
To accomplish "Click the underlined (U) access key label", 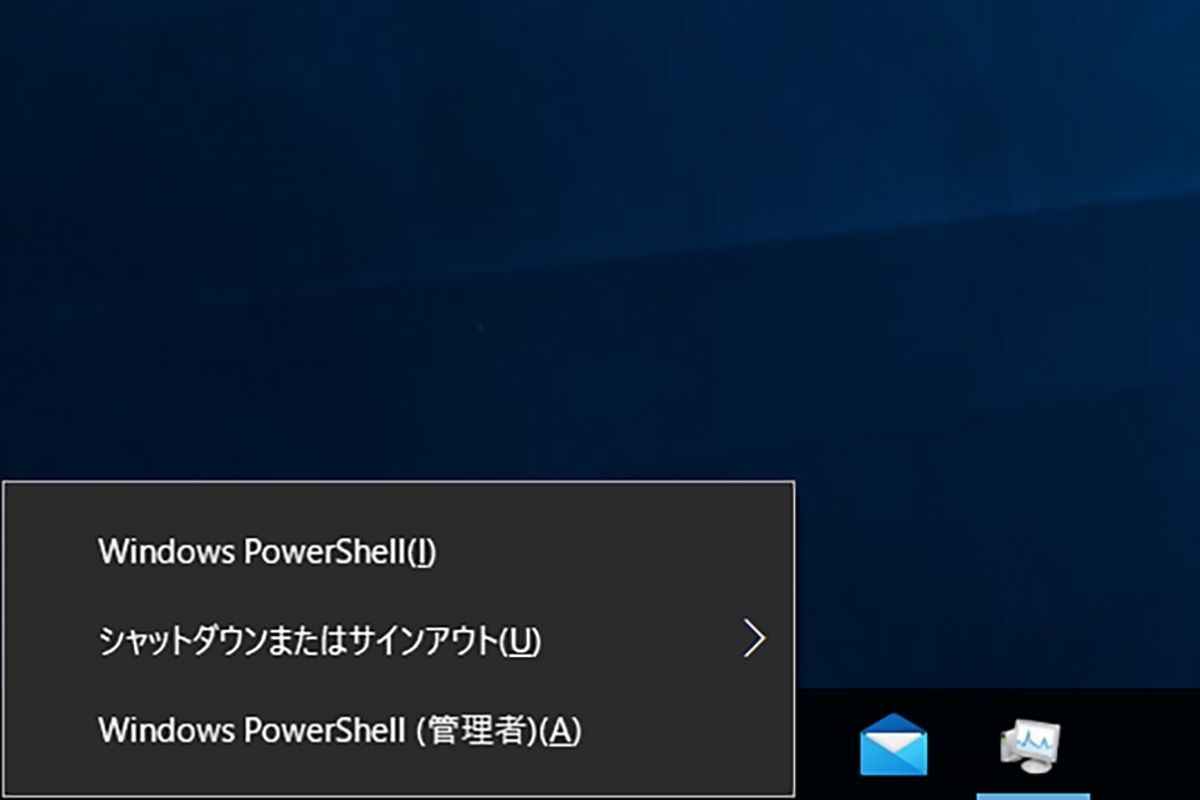I will pyautogui.click(x=519, y=641).
